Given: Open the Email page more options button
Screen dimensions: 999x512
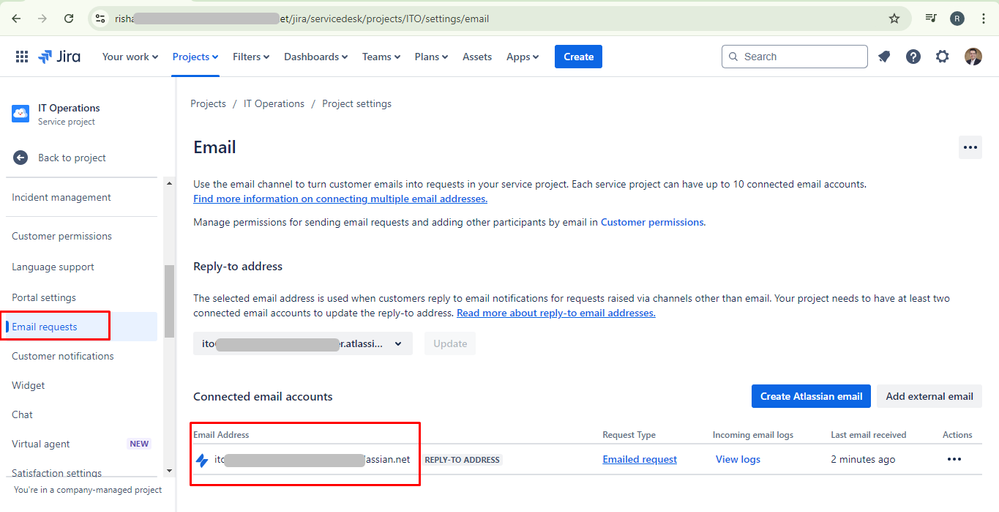Looking at the screenshot, I should click(x=970, y=148).
